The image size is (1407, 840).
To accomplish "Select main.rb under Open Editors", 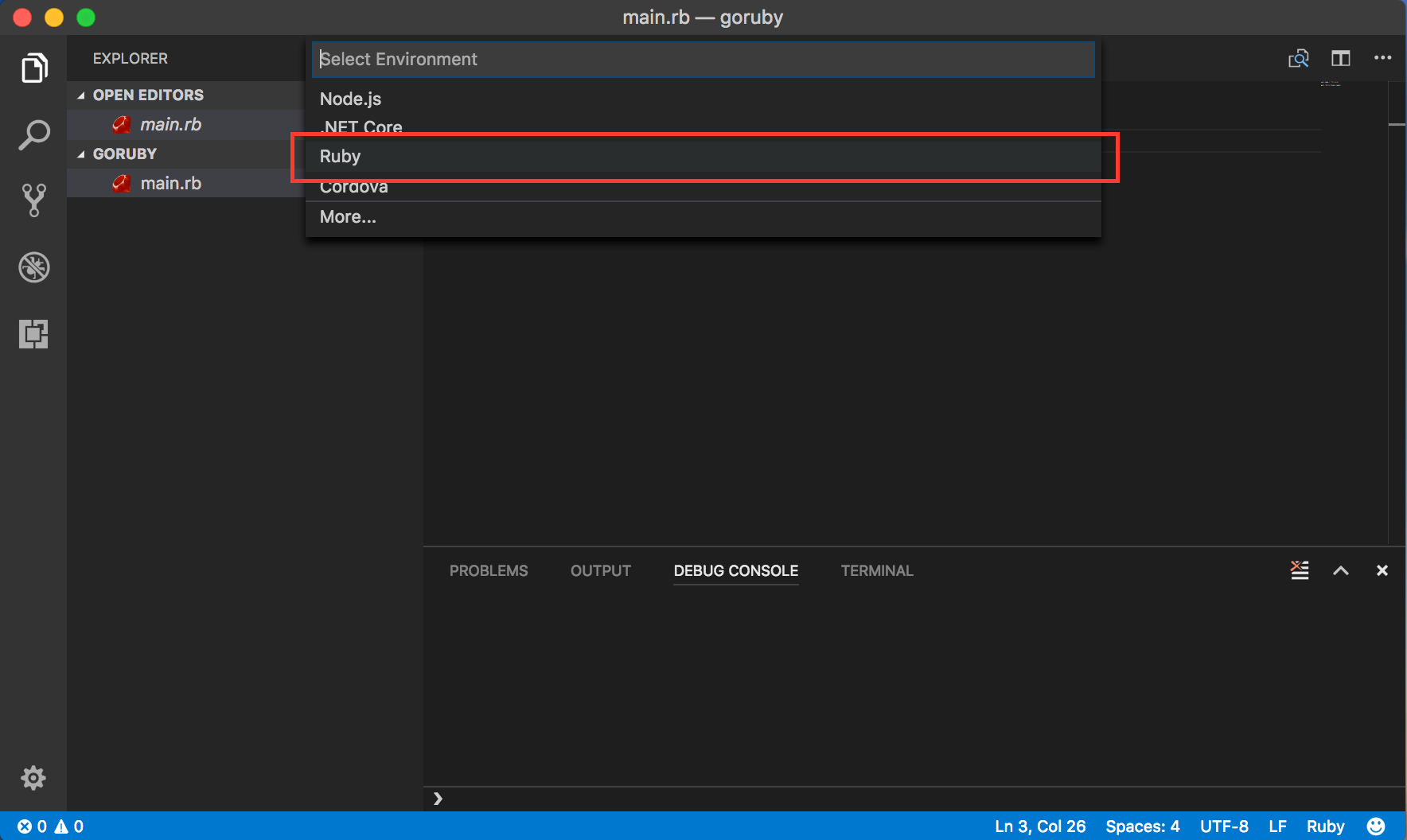I will click(170, 124).
